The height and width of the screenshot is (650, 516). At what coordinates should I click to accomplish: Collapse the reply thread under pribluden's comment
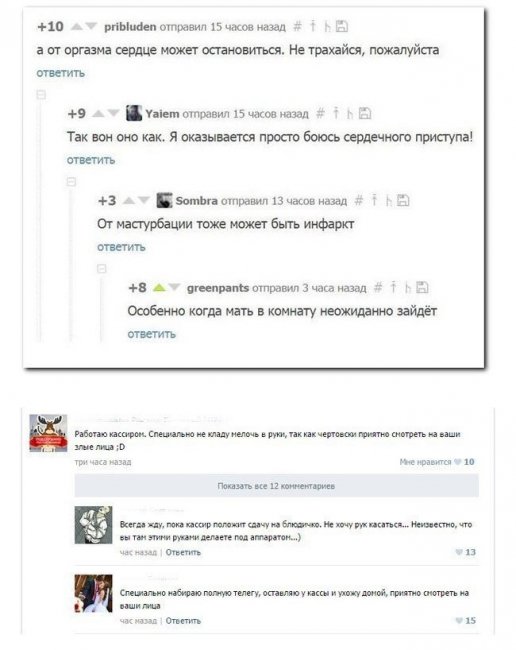pyautogui.click(x=41, y=95)
